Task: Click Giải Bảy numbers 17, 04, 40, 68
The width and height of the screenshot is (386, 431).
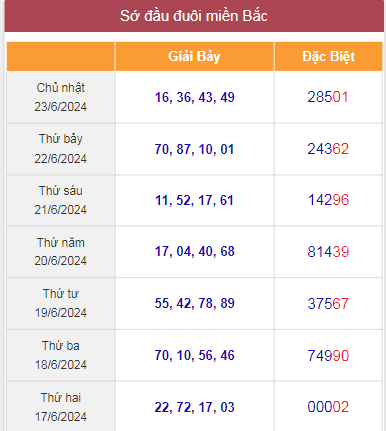Action: [x=195, y=251]
